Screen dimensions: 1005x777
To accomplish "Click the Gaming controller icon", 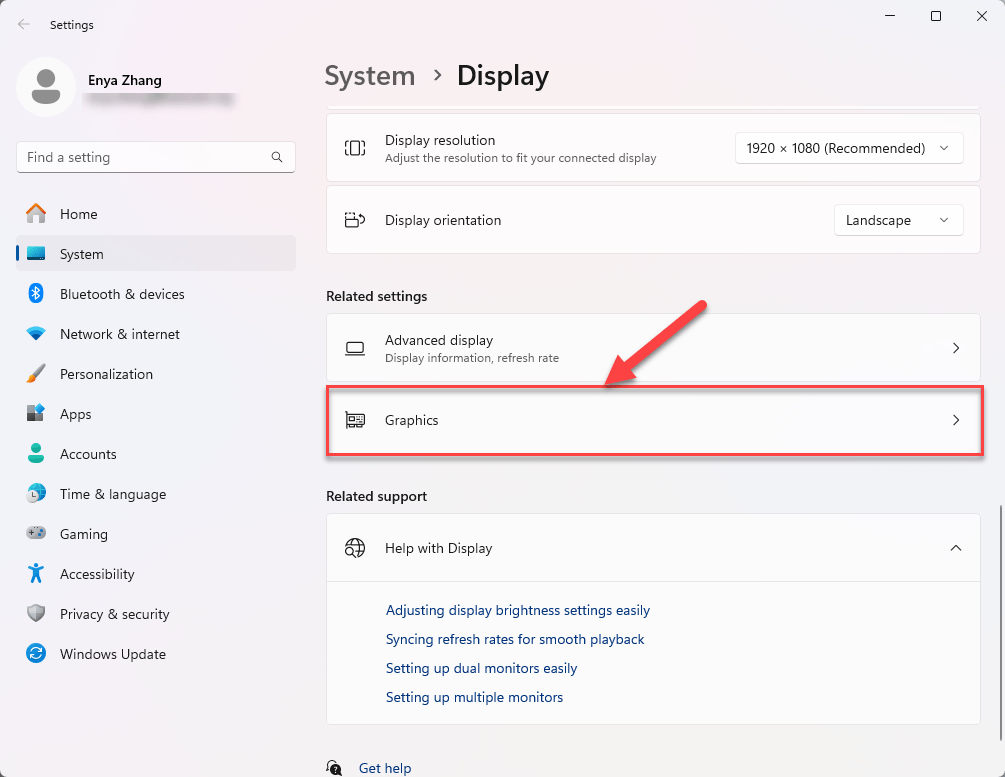I will [x=36, y=533].
